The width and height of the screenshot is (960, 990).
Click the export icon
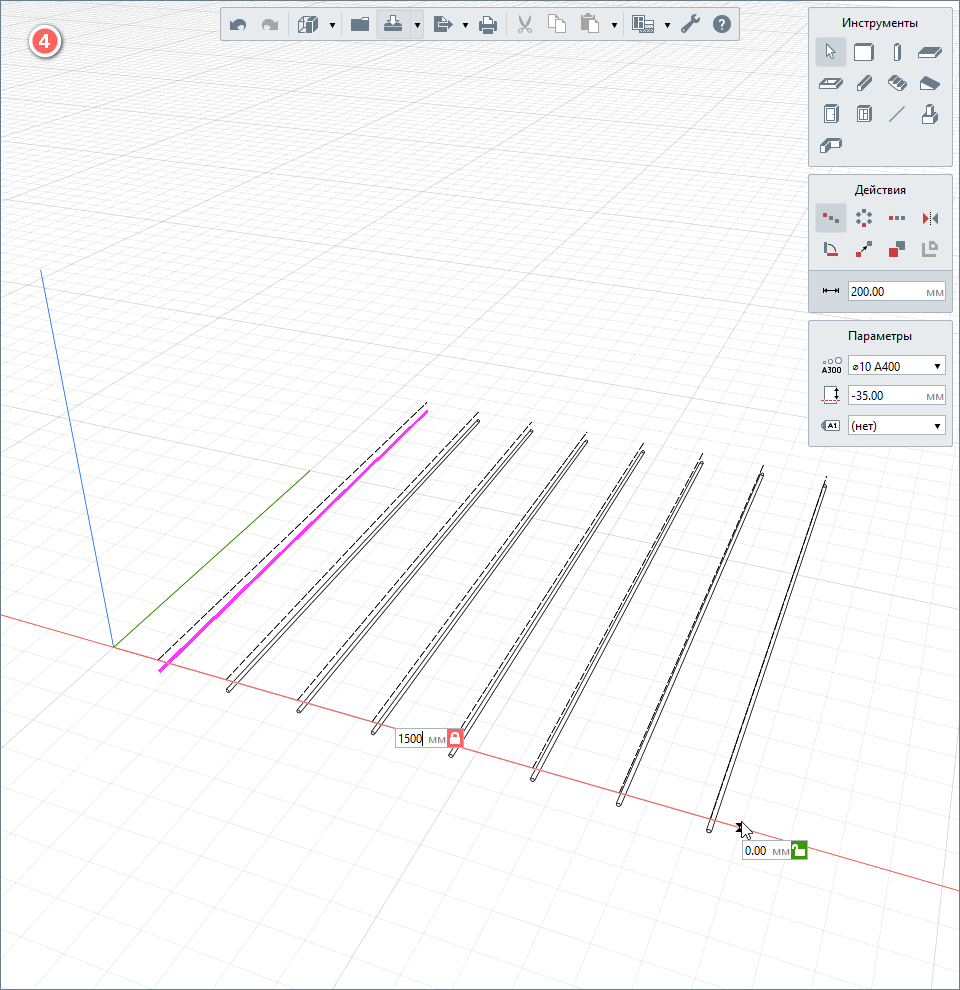[x=443, y=25]
